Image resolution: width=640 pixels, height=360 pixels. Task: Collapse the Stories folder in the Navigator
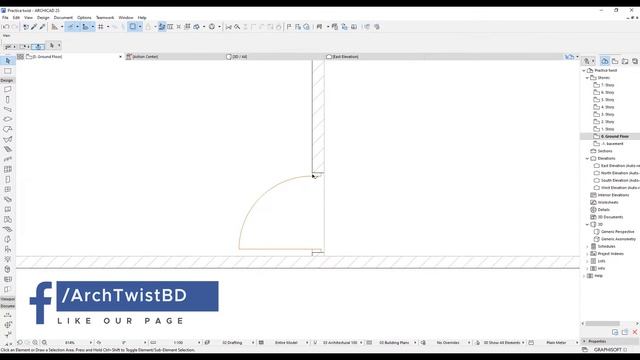click(x=587, y=78)
